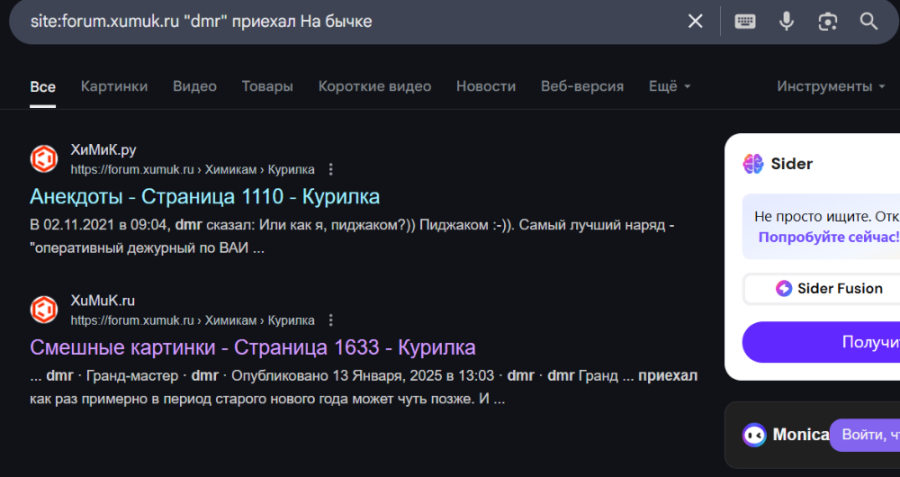Click the ХиМиК.ру site name
The height and width of the screenshot is (477, 900).
click(103, 150)
